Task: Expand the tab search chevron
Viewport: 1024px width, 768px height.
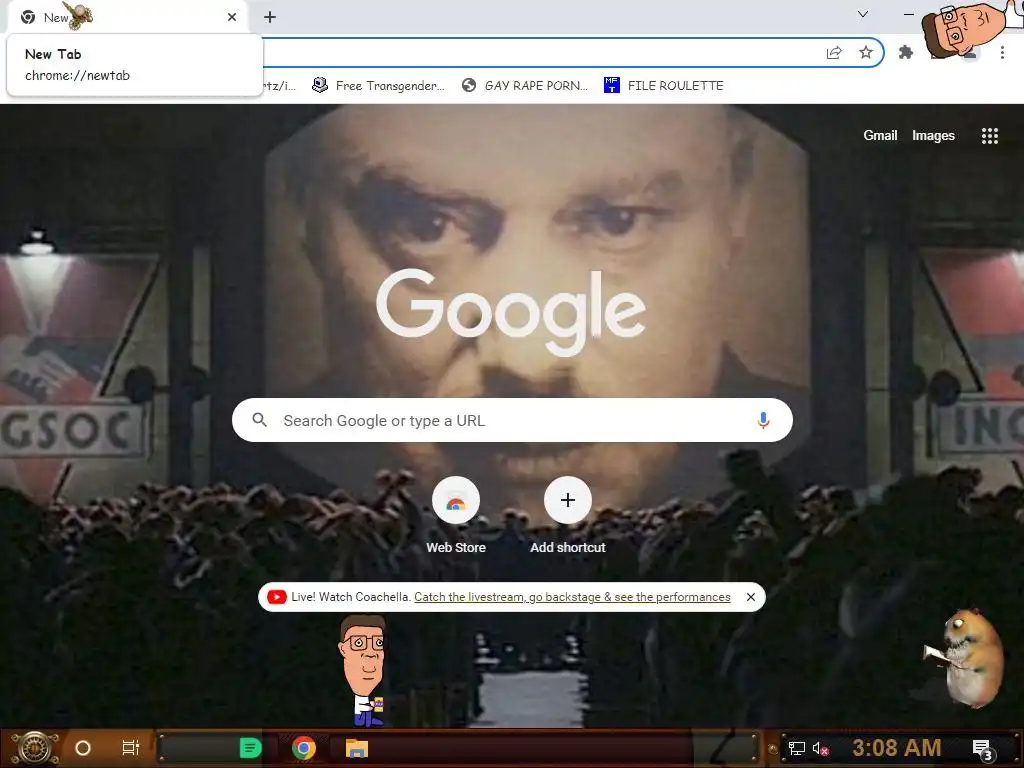Action: 863,14
